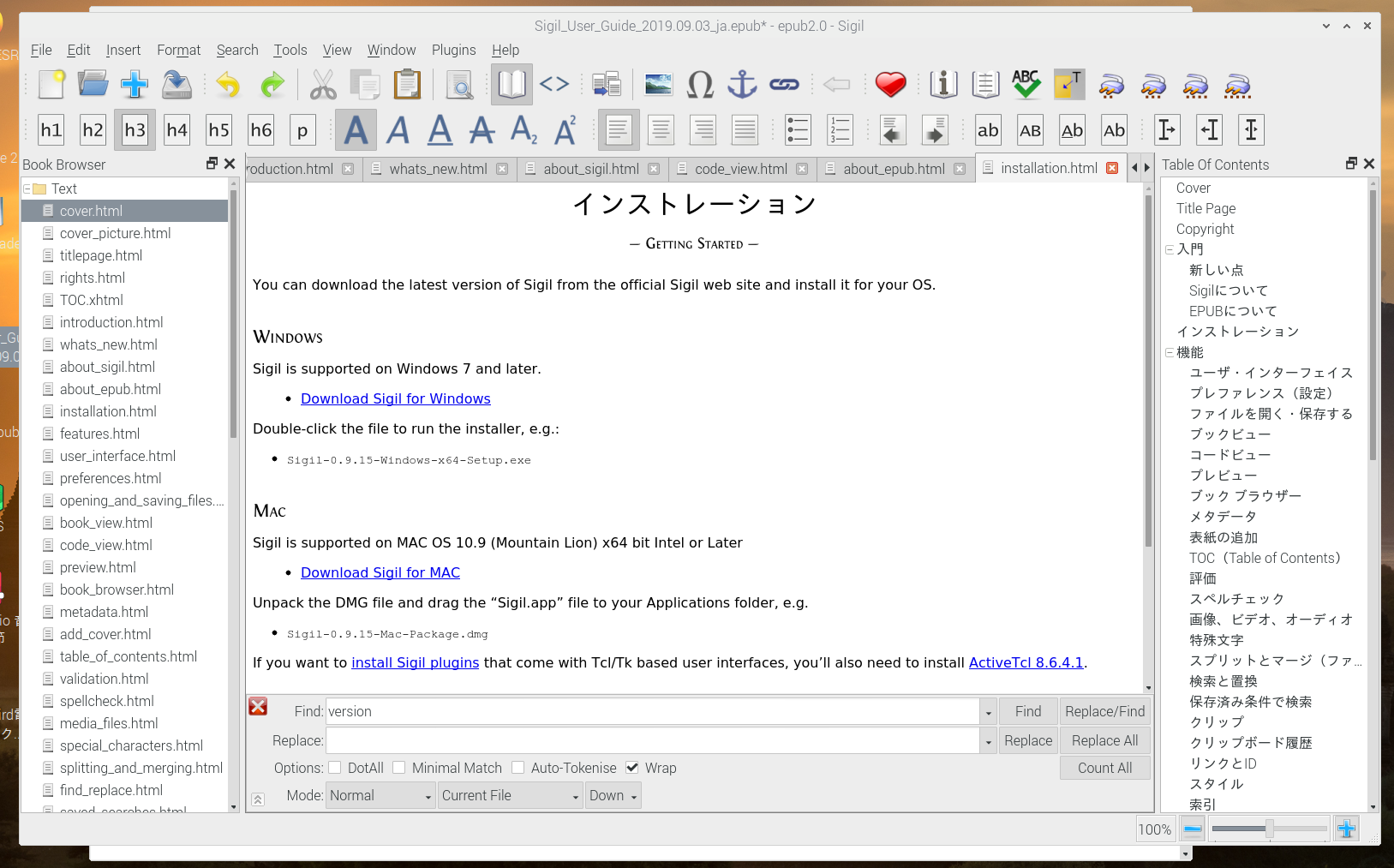Screen dimensions: 1394x868
Task: Donate with the red heart icon
Action: [x=890, y=85]
